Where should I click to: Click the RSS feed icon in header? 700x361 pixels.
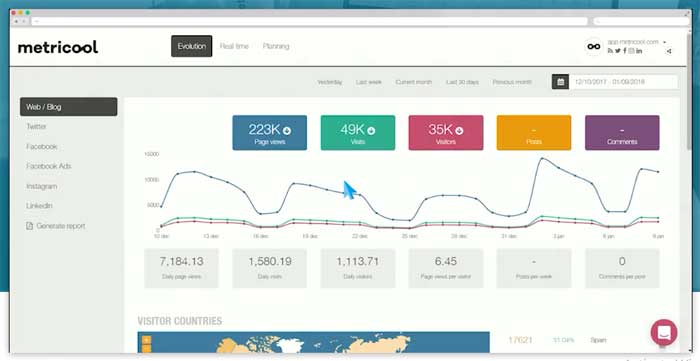[610, 51]
